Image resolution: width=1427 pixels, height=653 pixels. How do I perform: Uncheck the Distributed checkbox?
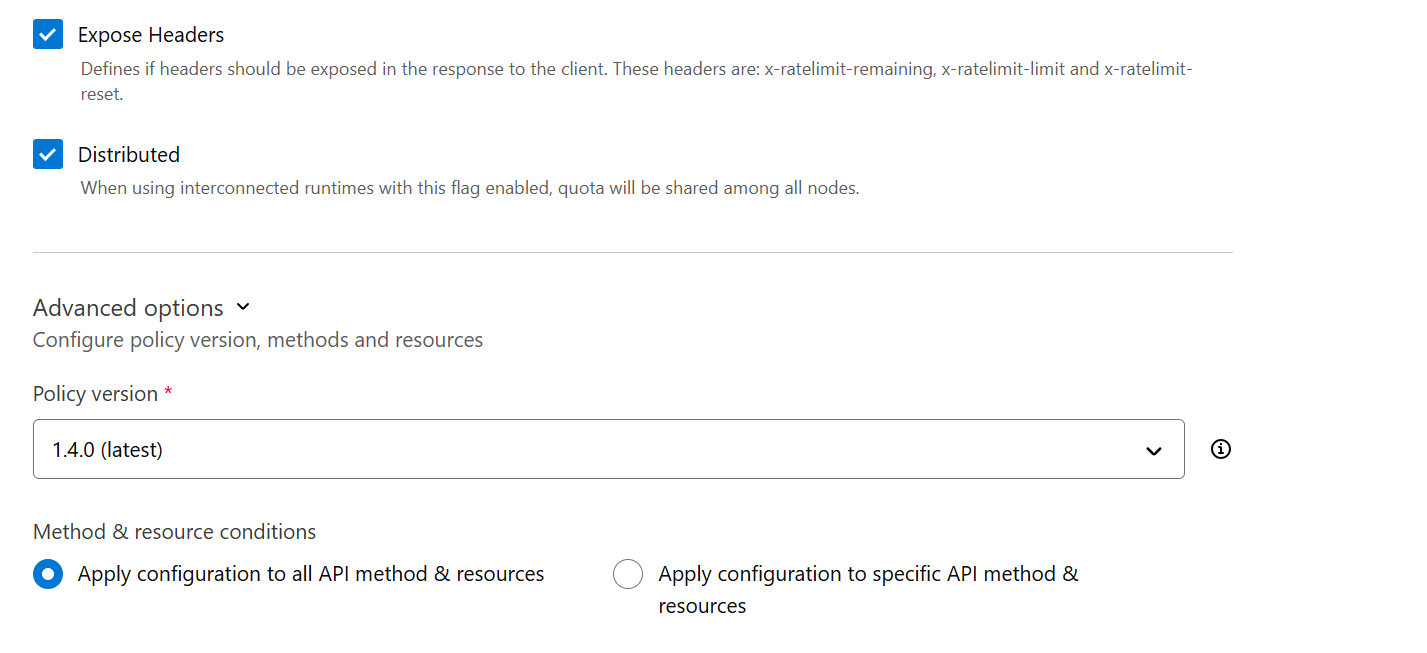(48, 154)
